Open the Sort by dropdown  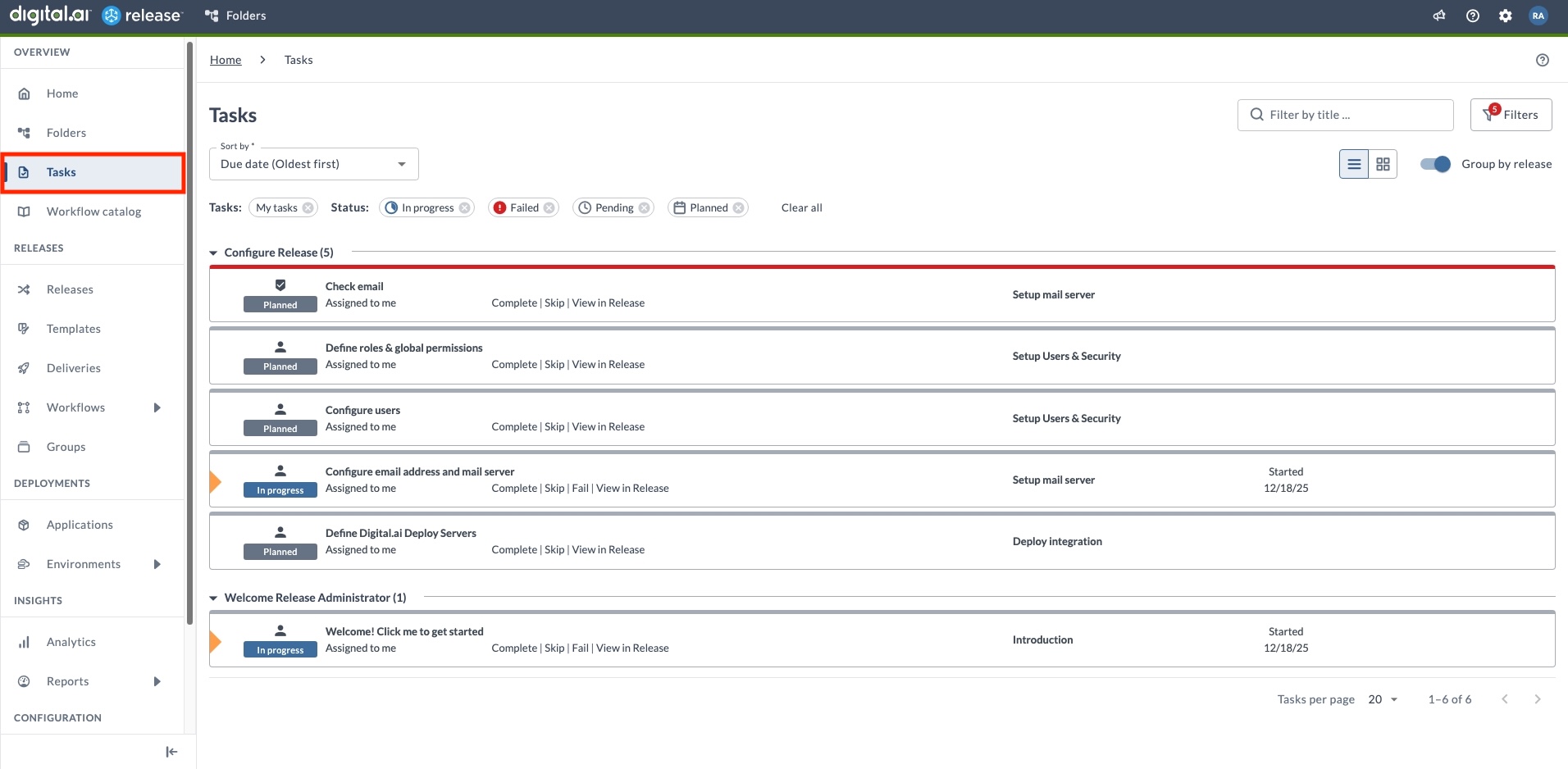click(313, 163)
